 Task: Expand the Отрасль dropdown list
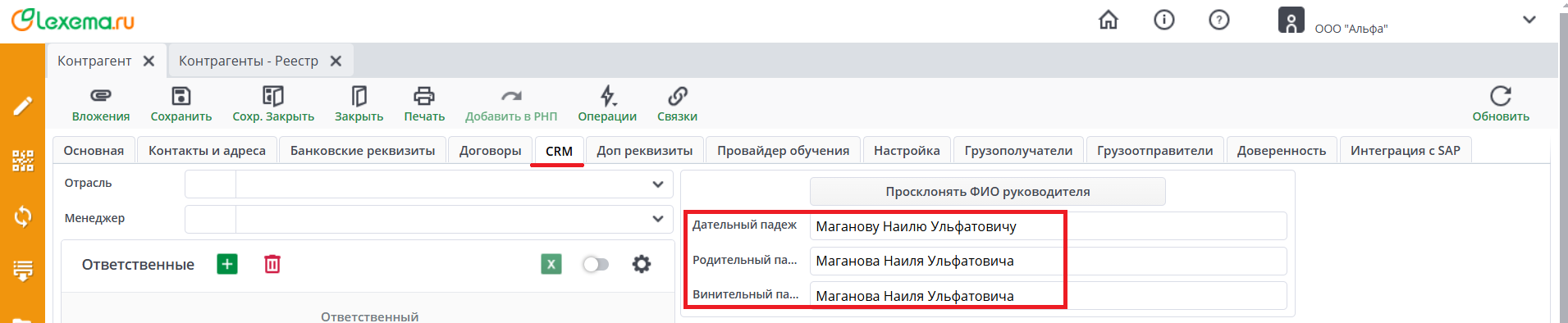pyautogui.click(x=657, y=184)
